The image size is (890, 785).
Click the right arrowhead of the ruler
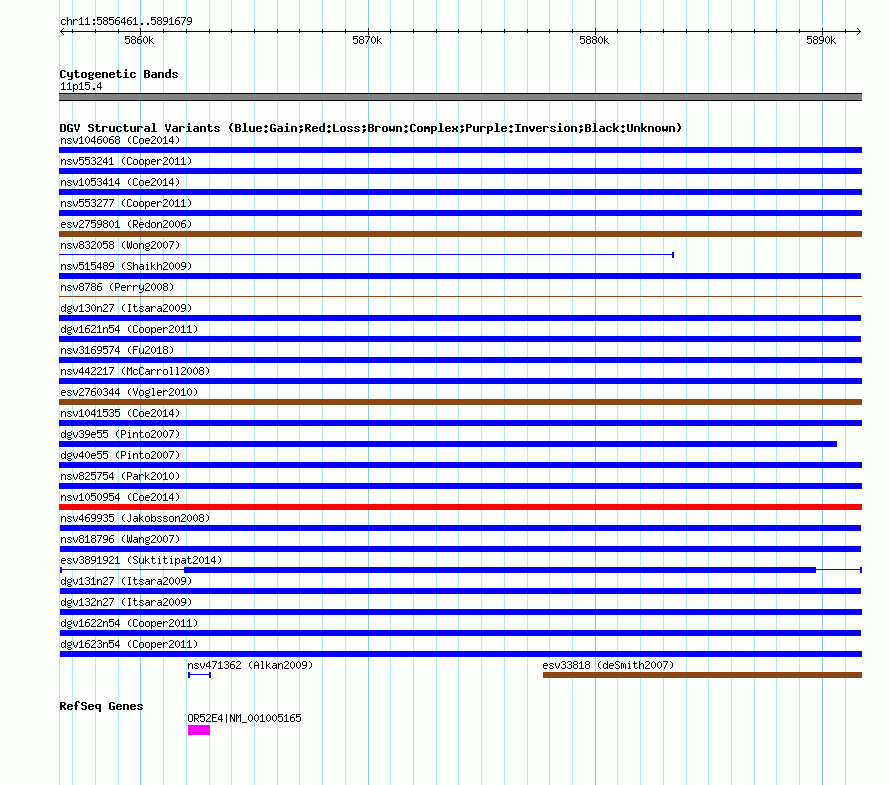(858, 31)
